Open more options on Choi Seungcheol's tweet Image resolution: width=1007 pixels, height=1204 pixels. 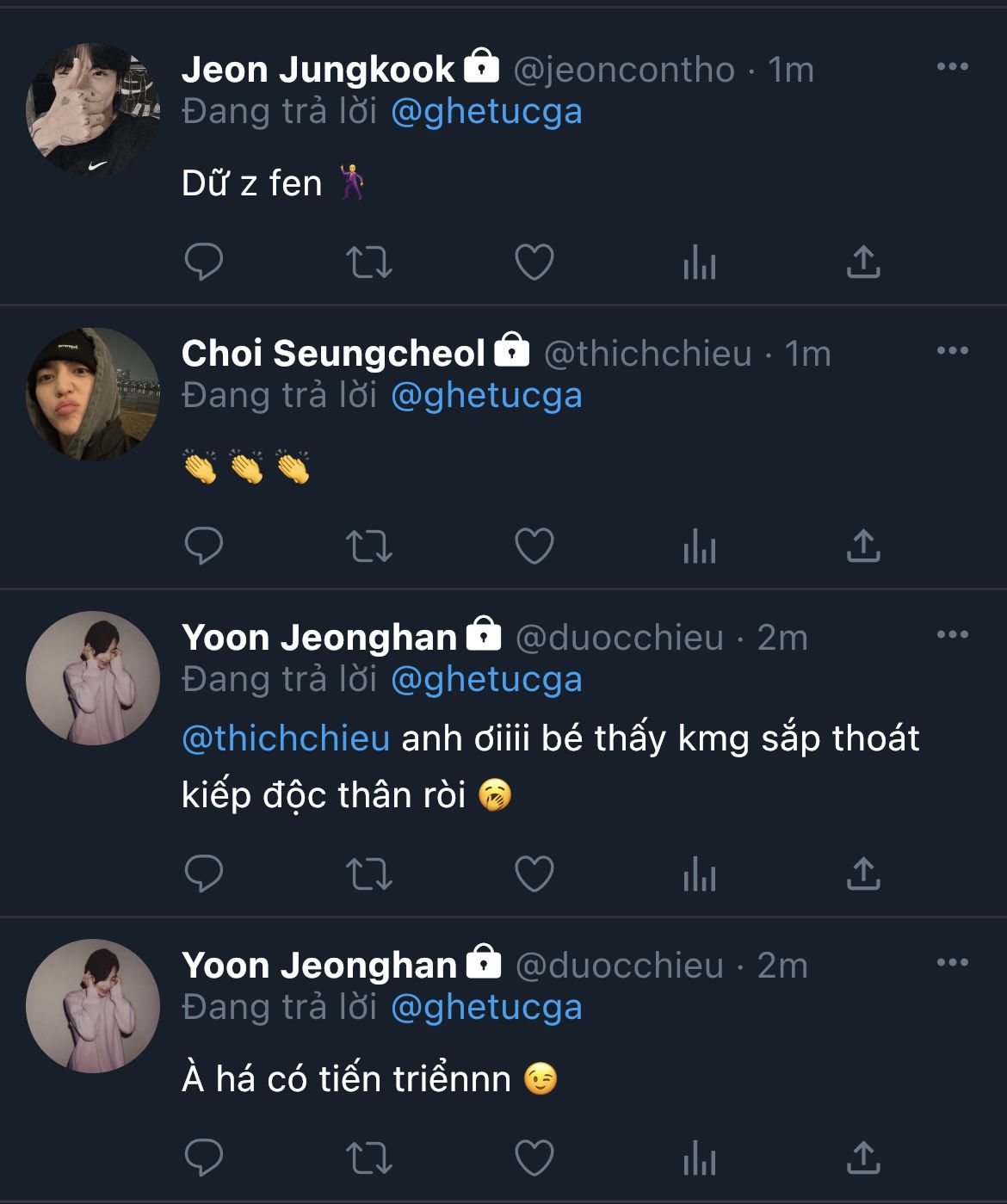coord(952,351)
